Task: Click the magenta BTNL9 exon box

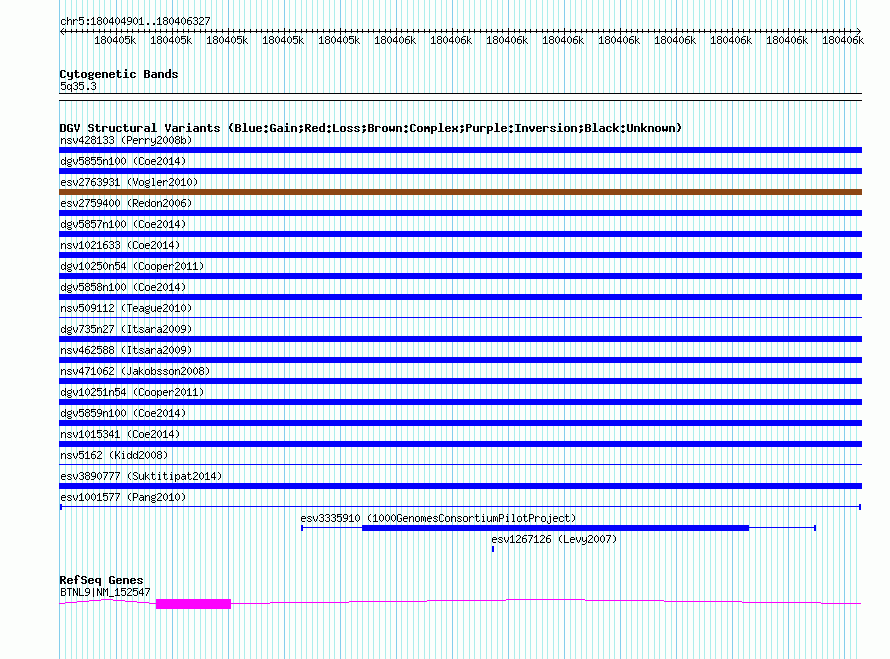Action: click(x=193, y=603)
